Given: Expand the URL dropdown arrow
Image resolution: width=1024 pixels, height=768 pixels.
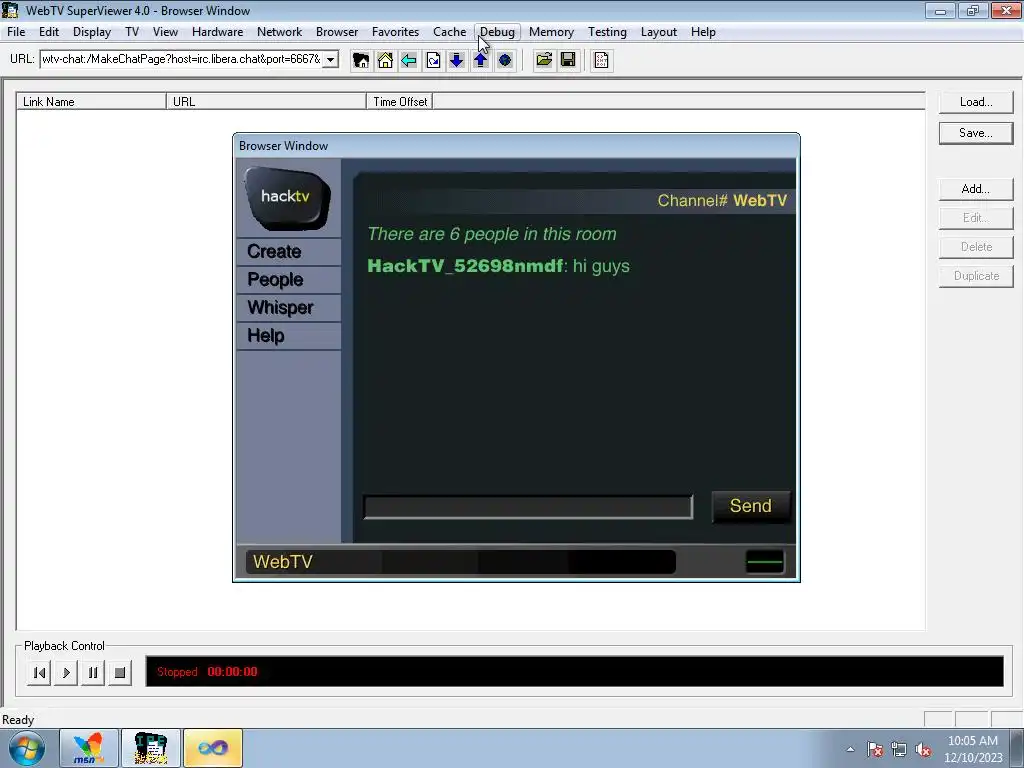Looking at the screenshot, I should tap(330, 59).
